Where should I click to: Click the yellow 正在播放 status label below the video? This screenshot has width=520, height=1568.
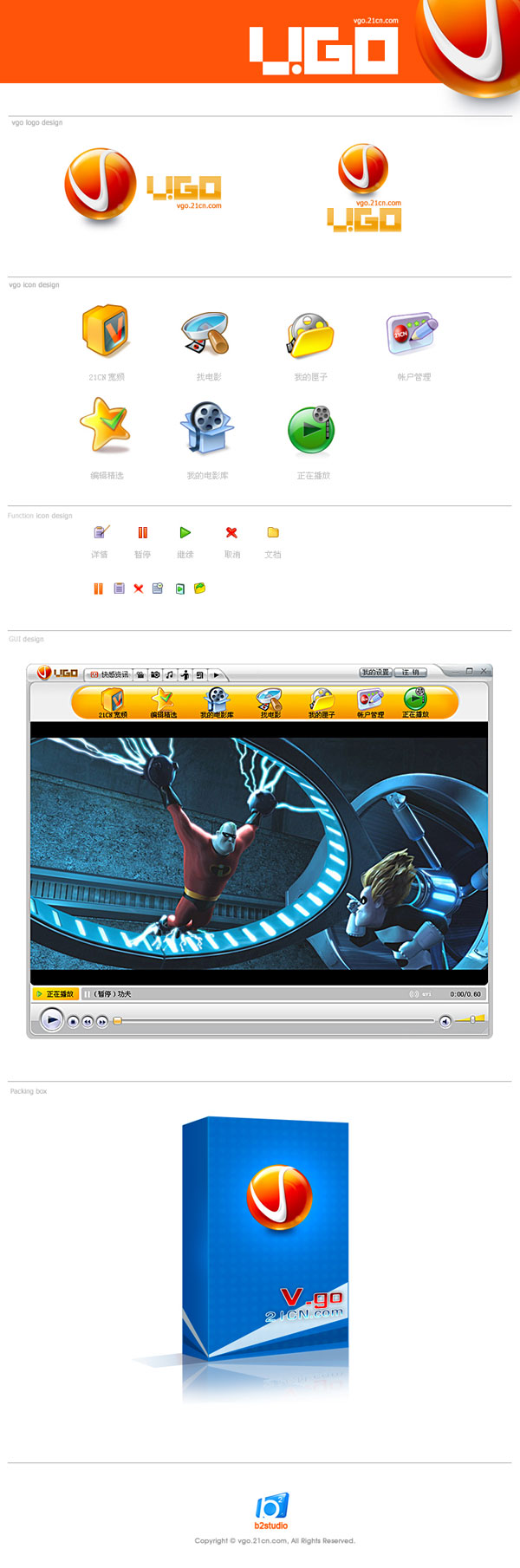point(55,994)
